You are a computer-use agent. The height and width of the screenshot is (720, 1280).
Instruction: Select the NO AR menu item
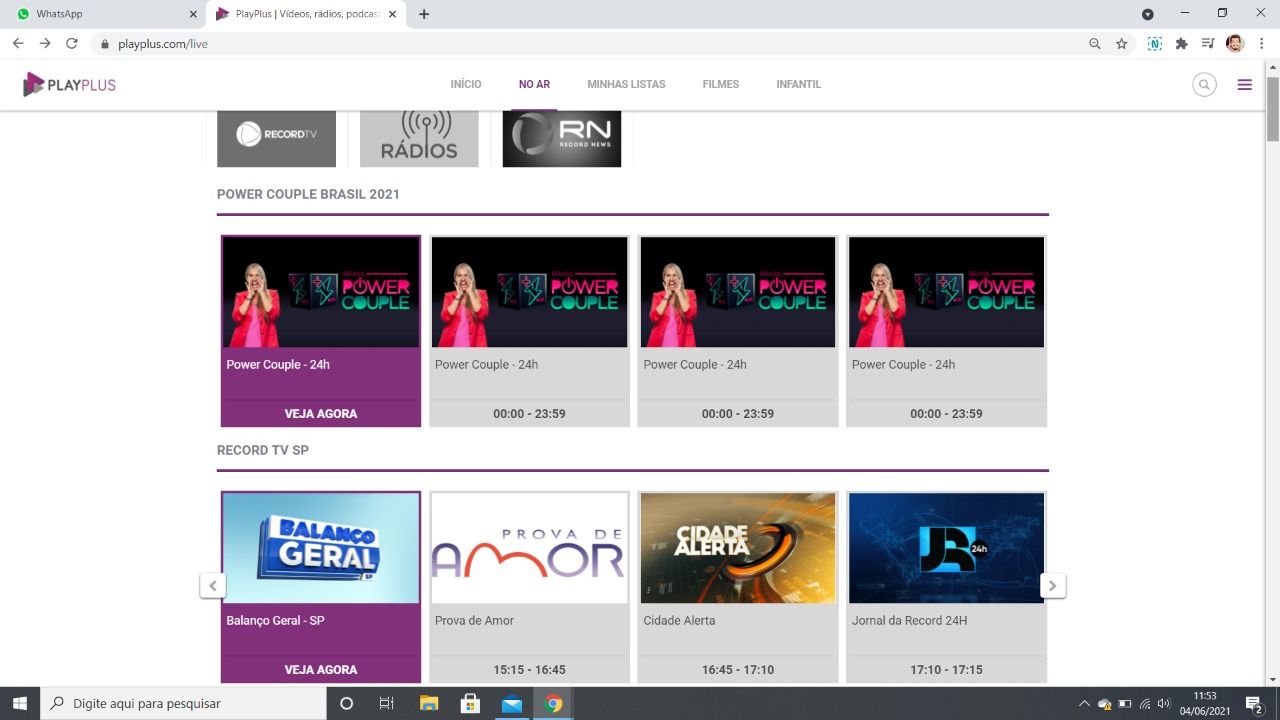pyautogui.click(x=534, y=84)
